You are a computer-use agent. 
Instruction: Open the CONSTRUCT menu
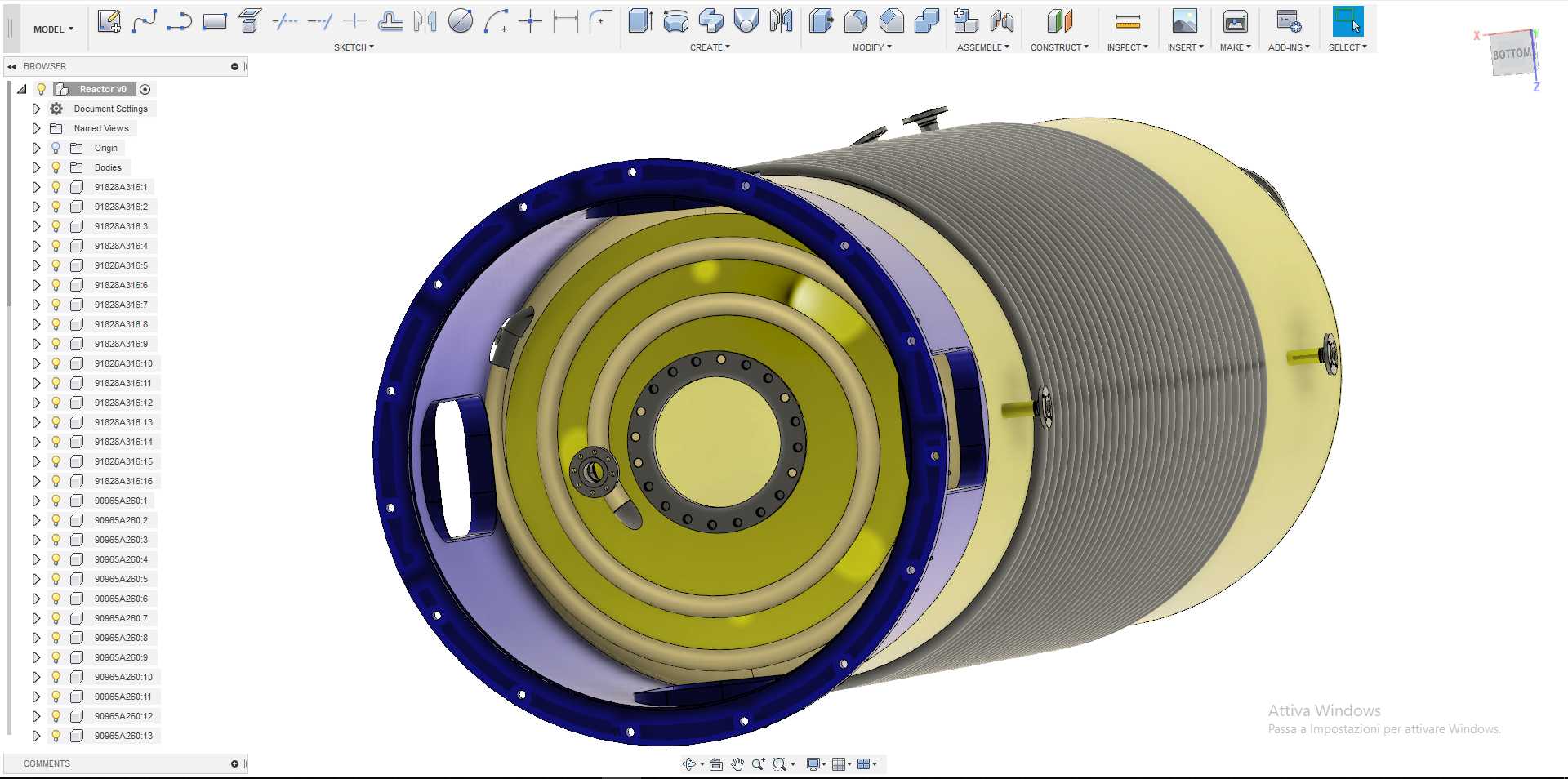1059,47
